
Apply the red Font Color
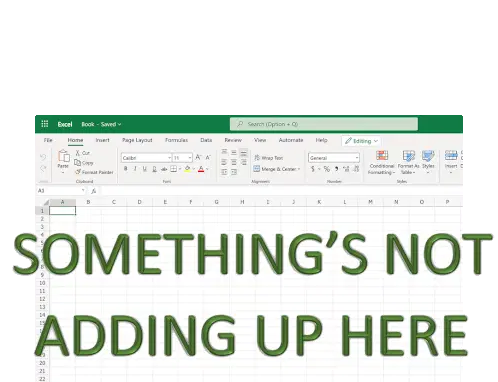tap(201, 169)
